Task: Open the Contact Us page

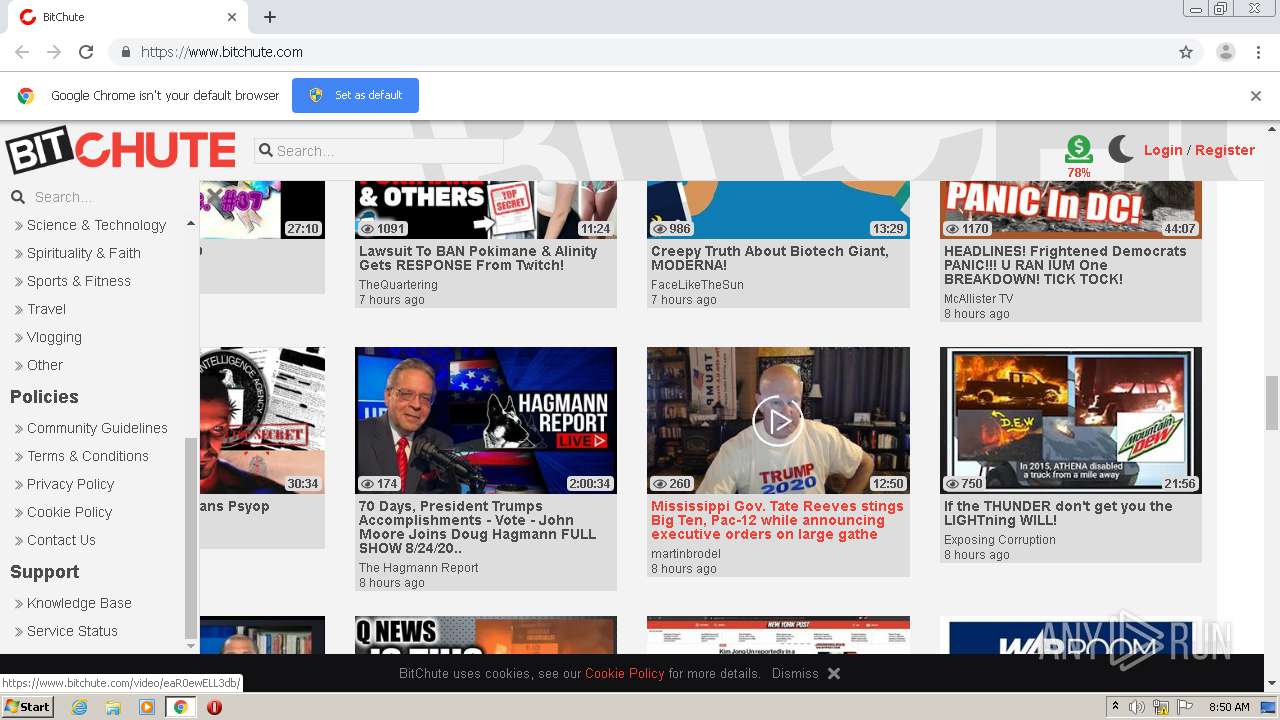Action: point(61,540)
